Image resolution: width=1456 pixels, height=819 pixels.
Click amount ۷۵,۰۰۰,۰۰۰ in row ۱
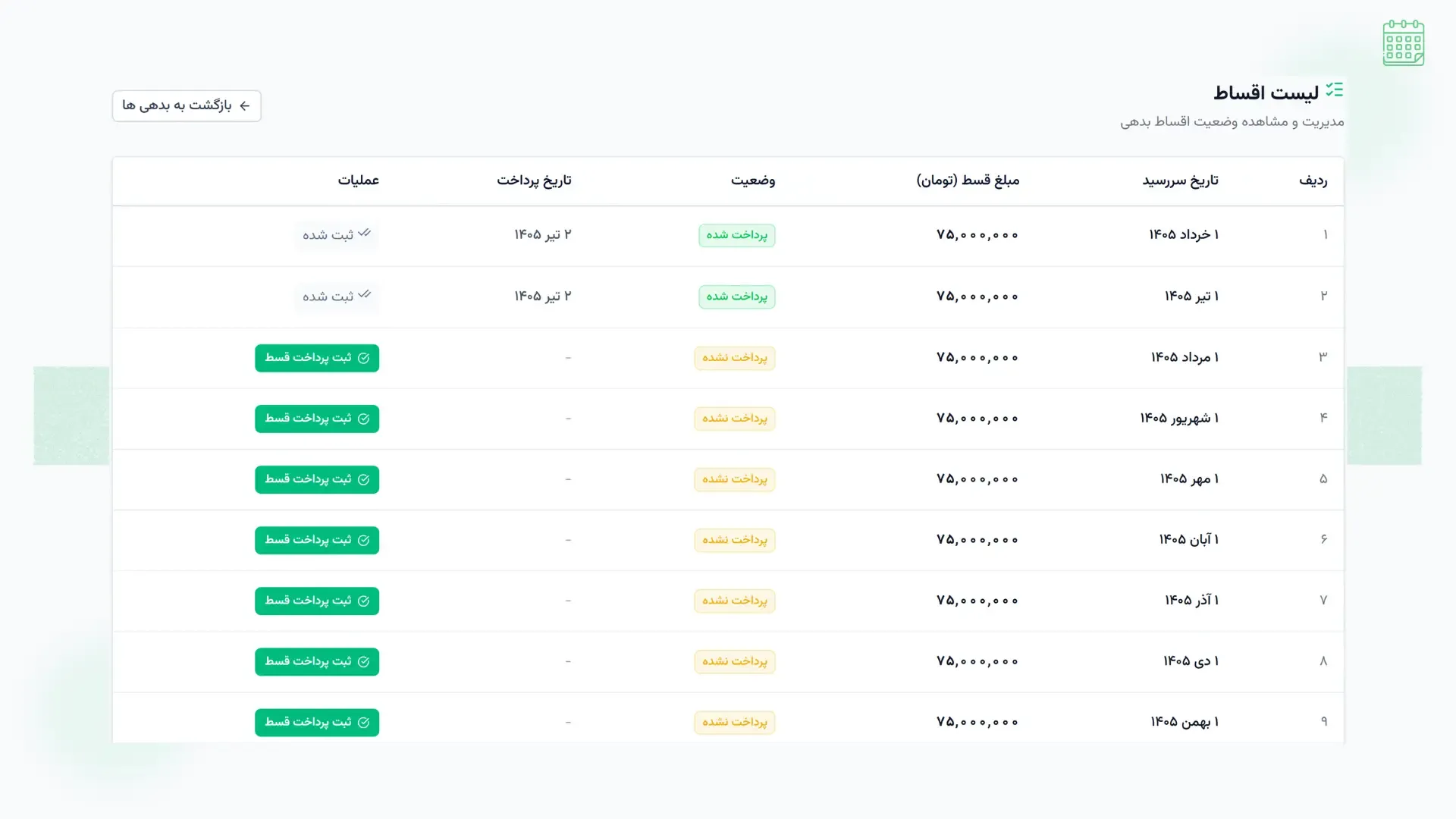977,235
